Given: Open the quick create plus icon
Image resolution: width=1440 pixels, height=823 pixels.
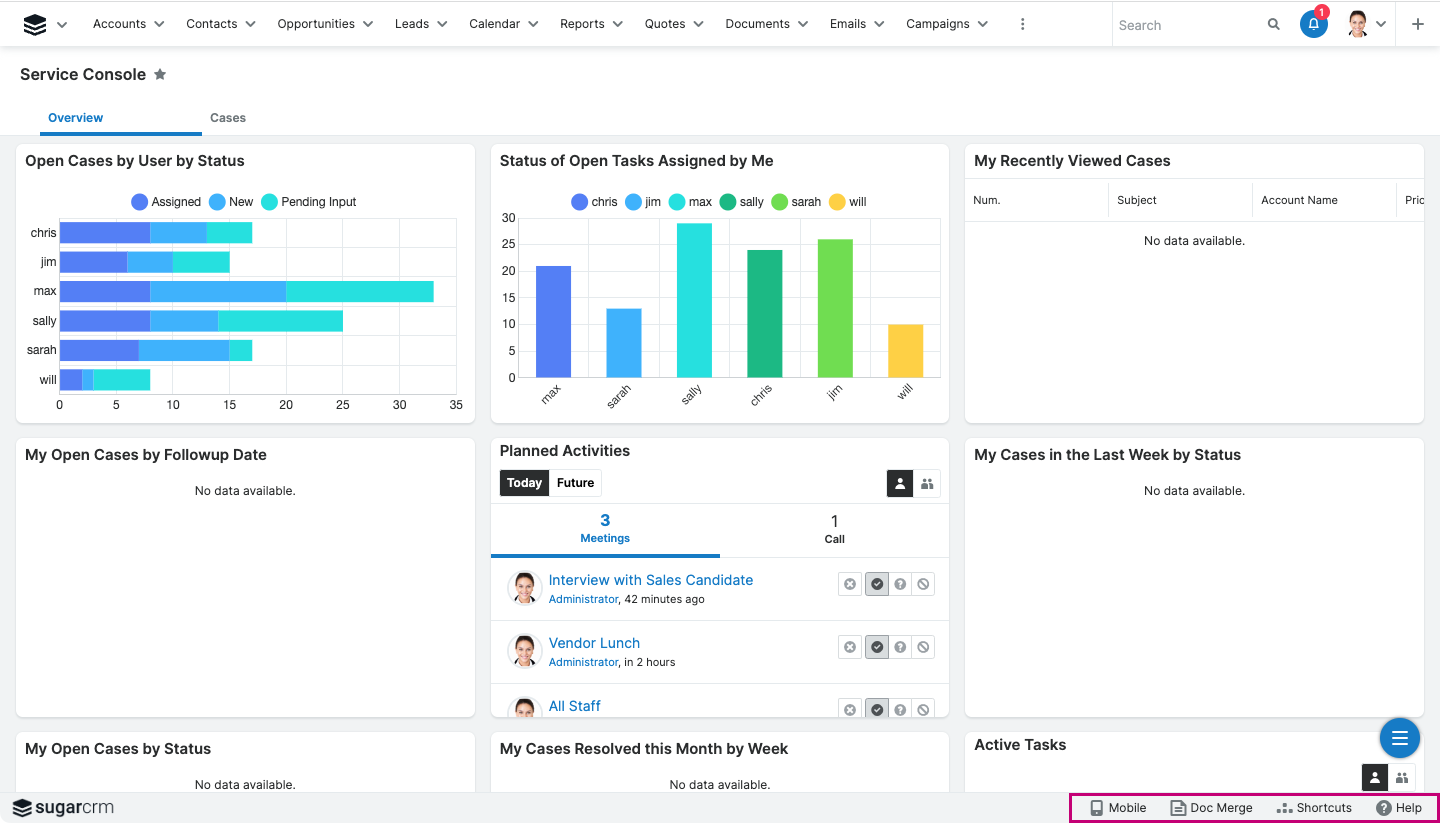Looking at the screenshot, I should 1417,25.
